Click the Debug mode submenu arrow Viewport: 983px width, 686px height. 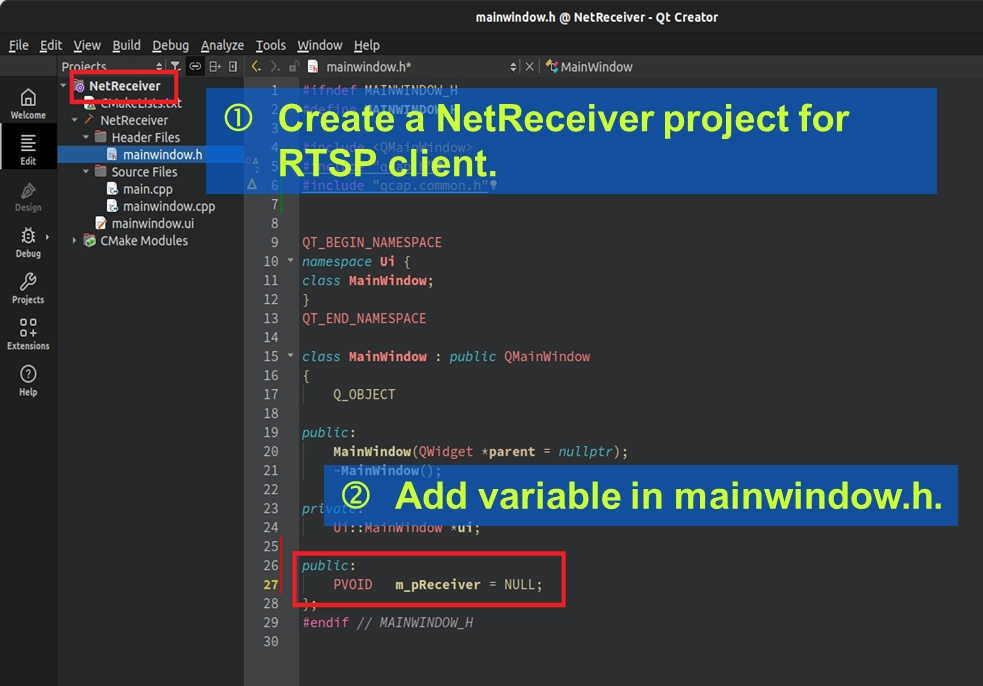point(47,237)
